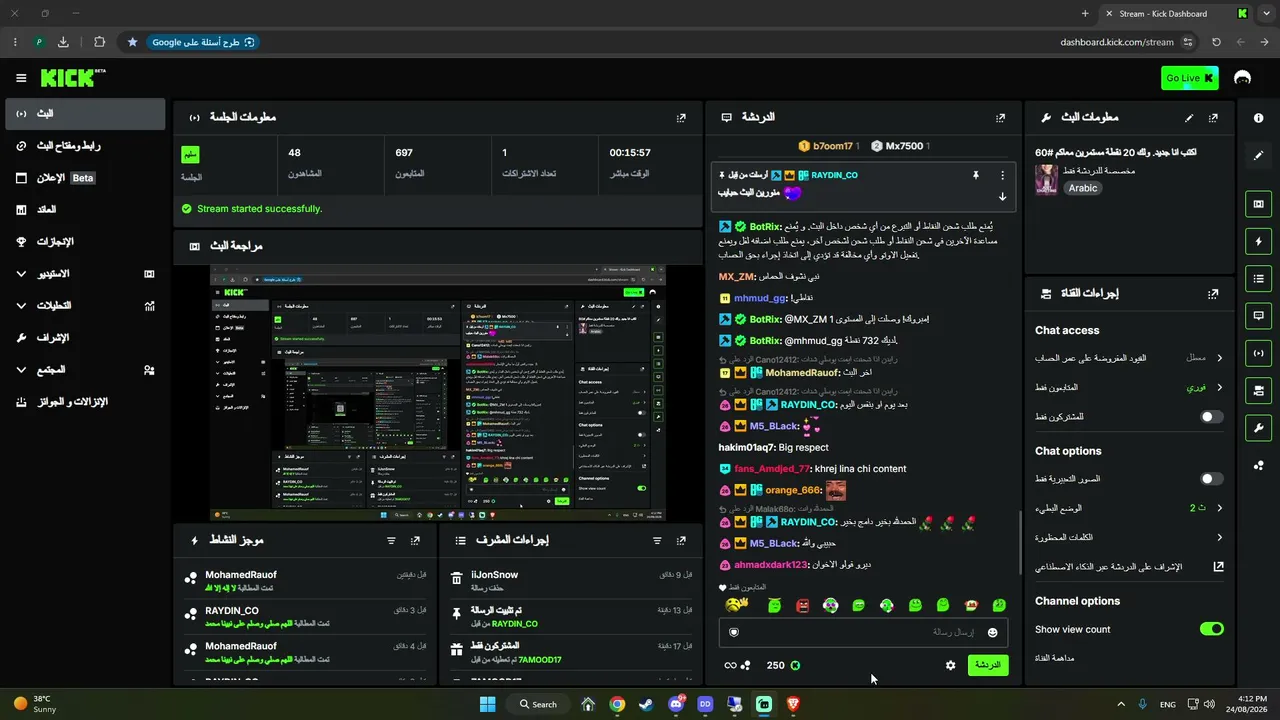
Task: Select the Stream item in left sidebar
Action: click(84, 114)
